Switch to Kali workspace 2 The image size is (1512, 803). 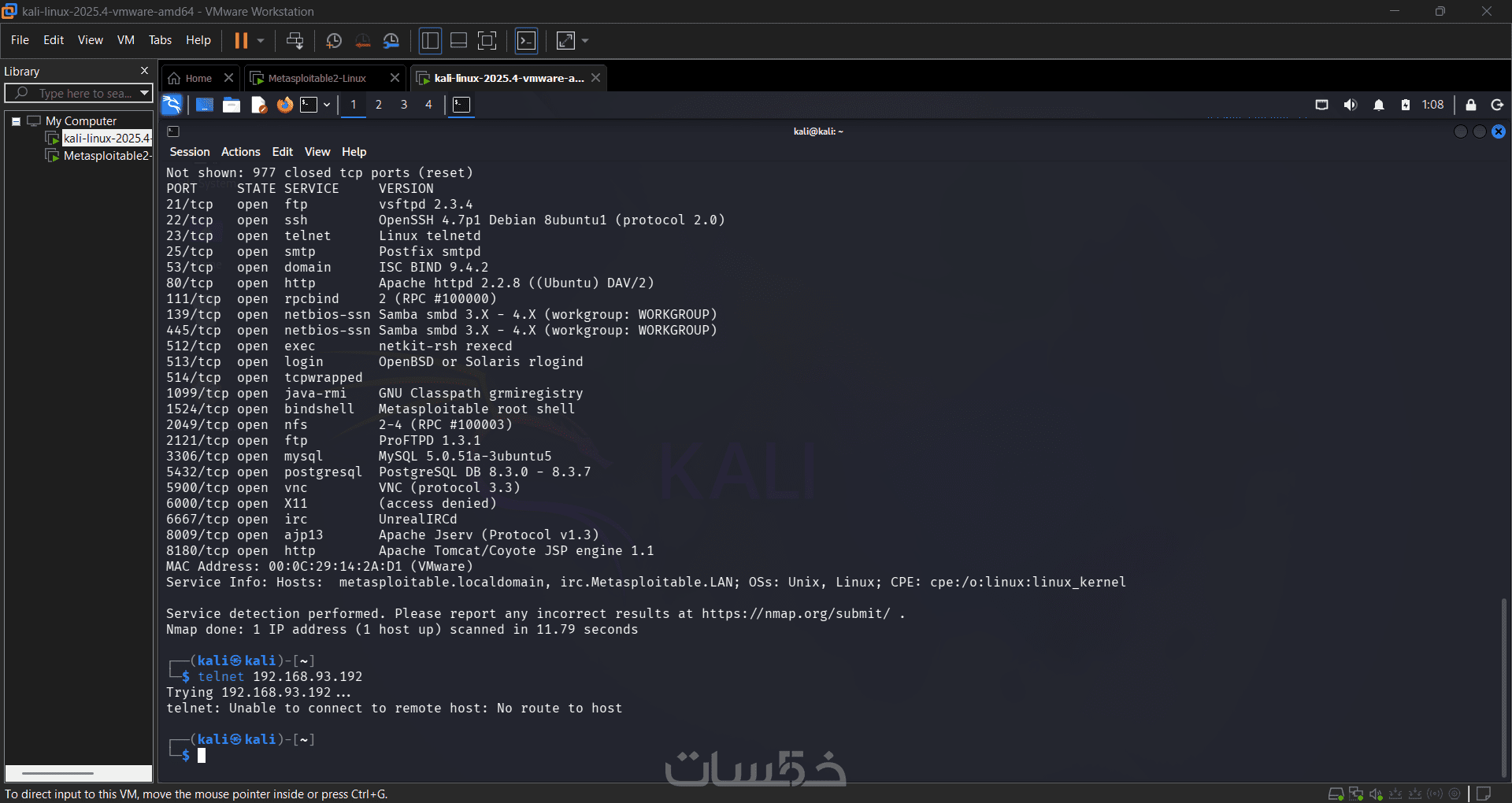tap(379, 105)
